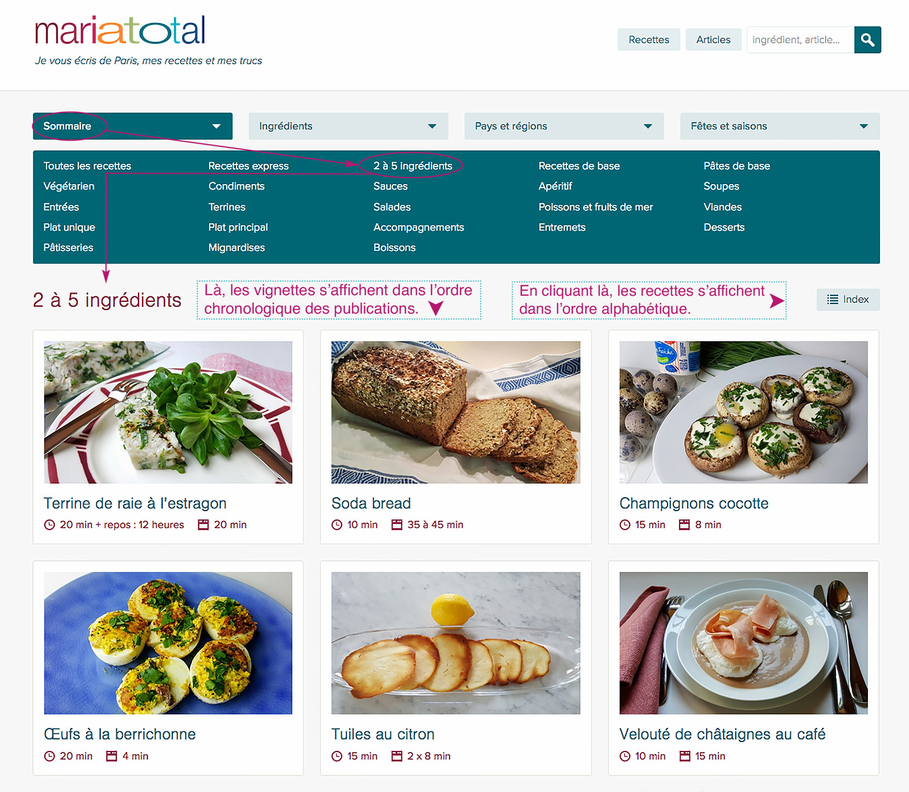
Task: Click clock icon under Tuiles au citron
Action: pyautogui.click(x=337, y=756)
